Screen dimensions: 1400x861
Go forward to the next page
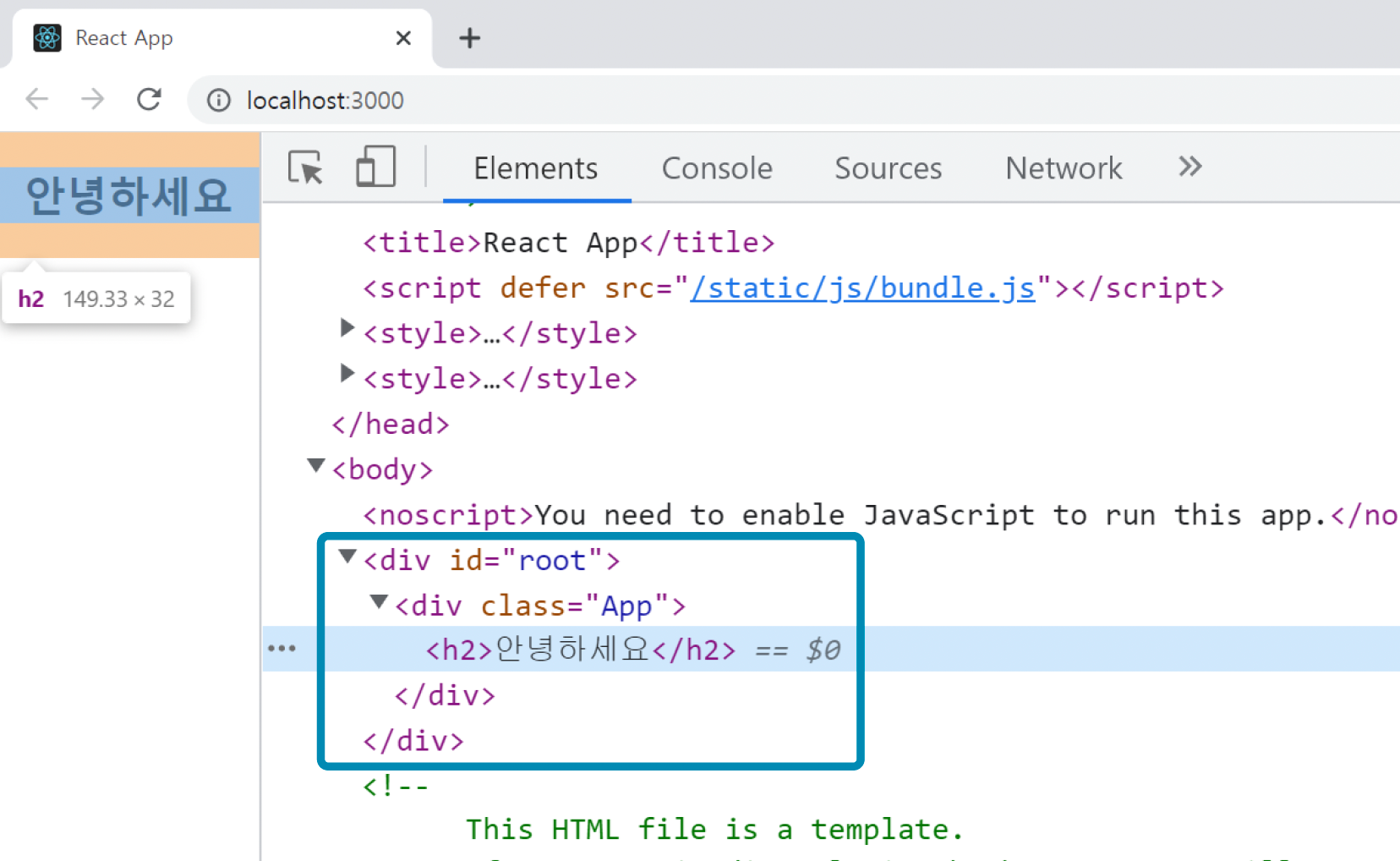click(x=93, y=100)
